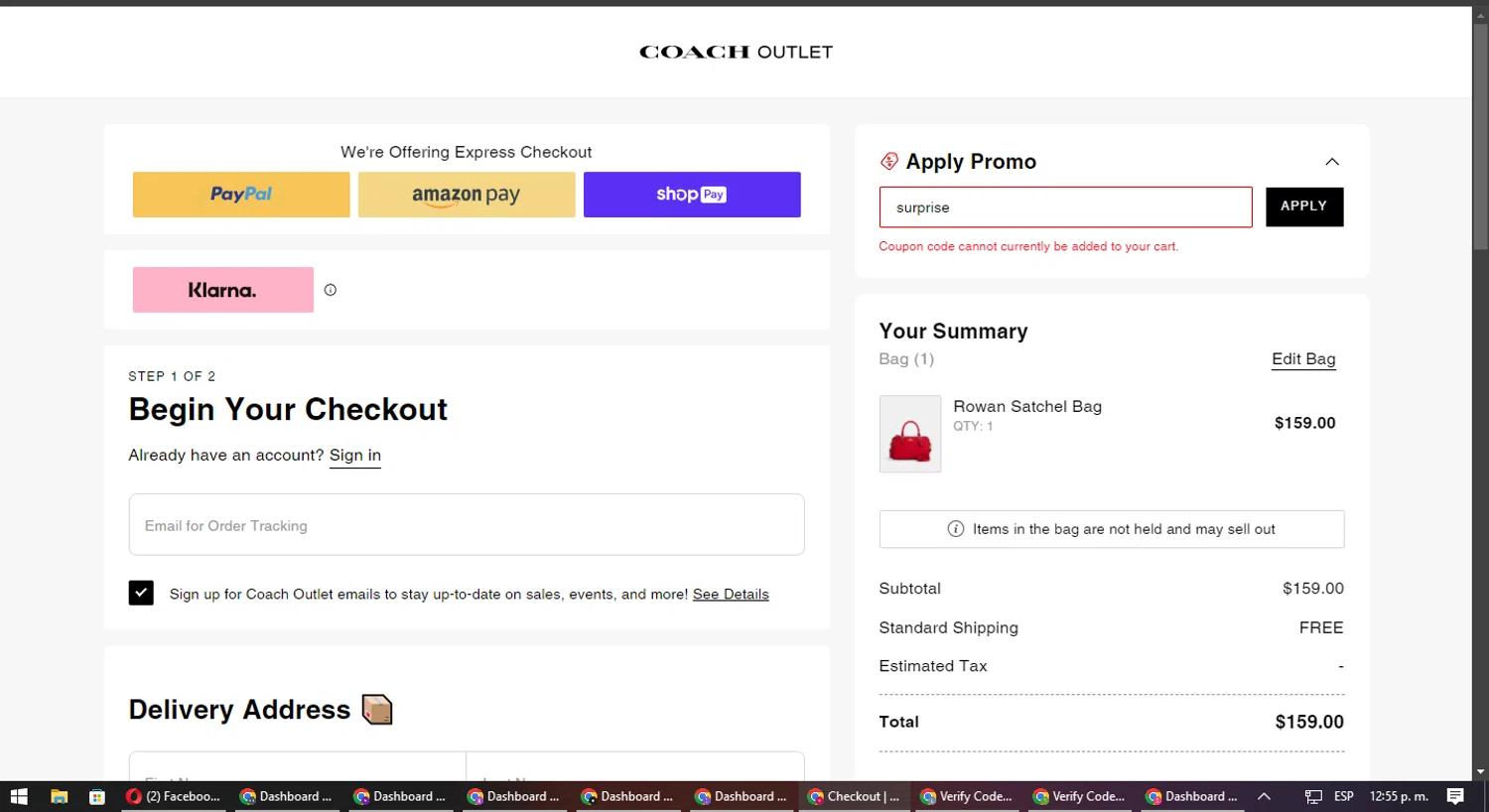Image resolution: width=1489 pixels, height=812 pixels.
Task: Choose Amazon Pay express checkout
Action: coord(467,195)
